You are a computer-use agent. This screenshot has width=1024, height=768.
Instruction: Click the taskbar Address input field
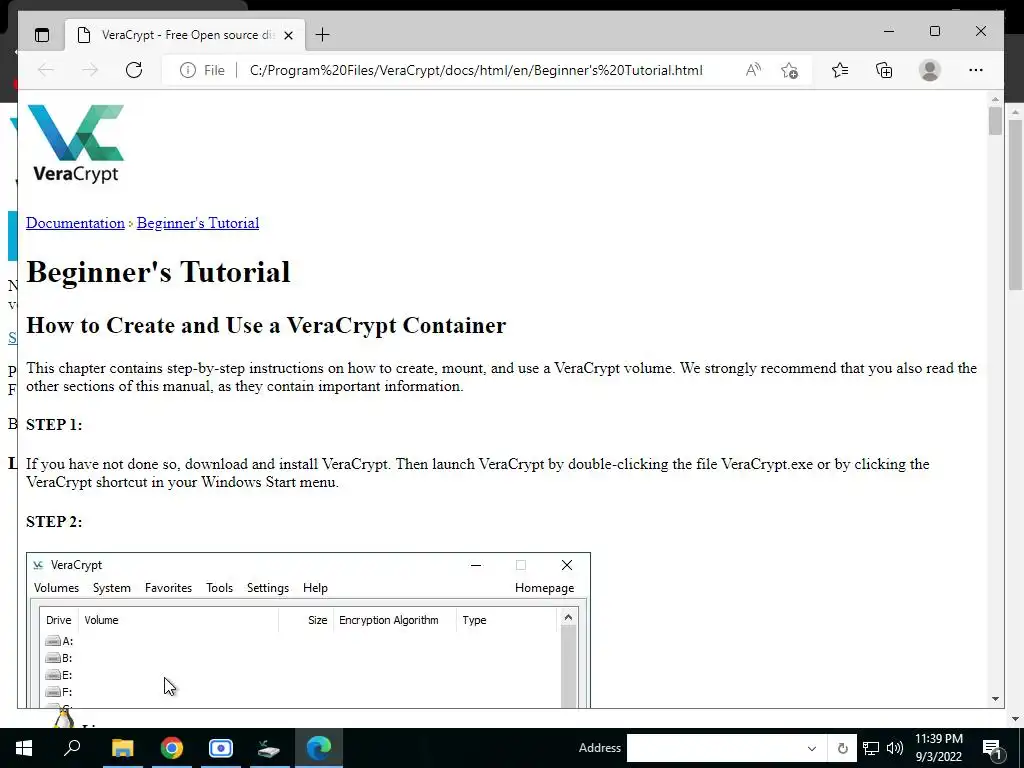pos(714,748)
